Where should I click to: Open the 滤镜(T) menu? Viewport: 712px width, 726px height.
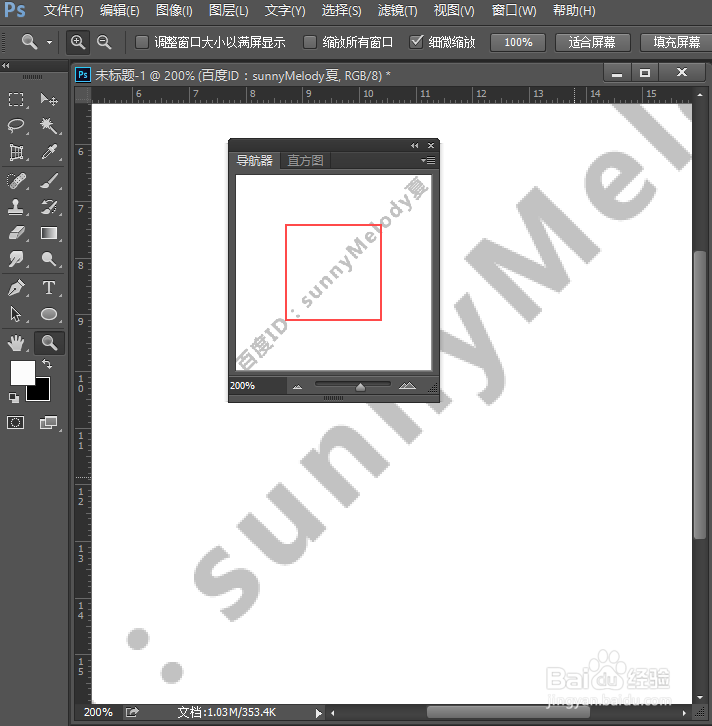pos(397,11)
